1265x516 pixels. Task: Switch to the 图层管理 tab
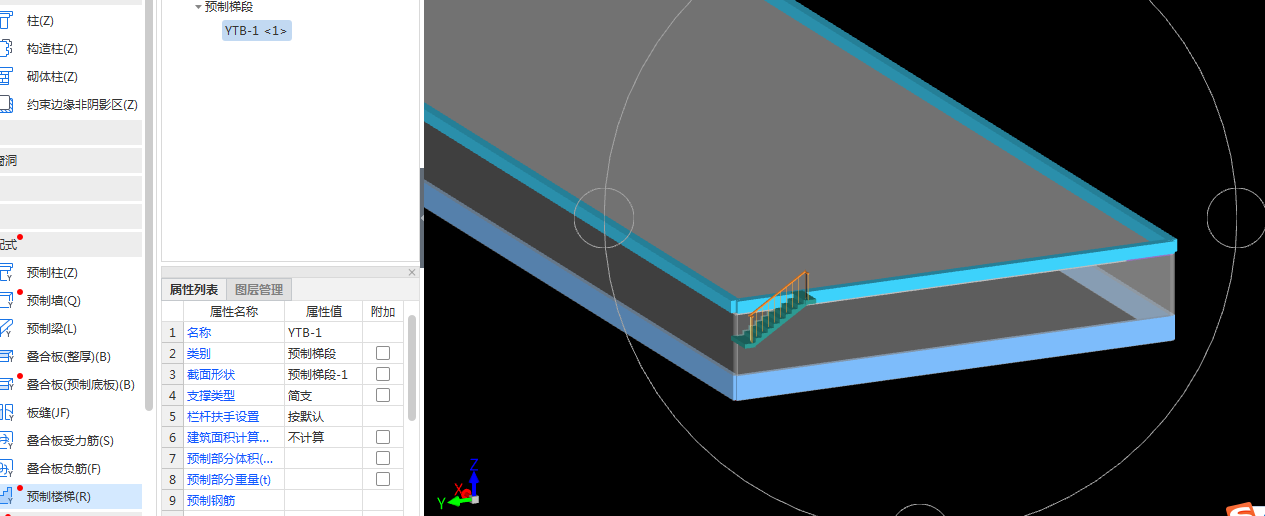pyautogui.click(x=259, y=290)
